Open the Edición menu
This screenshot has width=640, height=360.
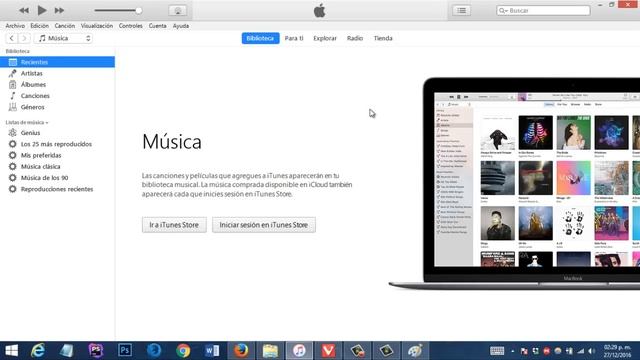40,26
